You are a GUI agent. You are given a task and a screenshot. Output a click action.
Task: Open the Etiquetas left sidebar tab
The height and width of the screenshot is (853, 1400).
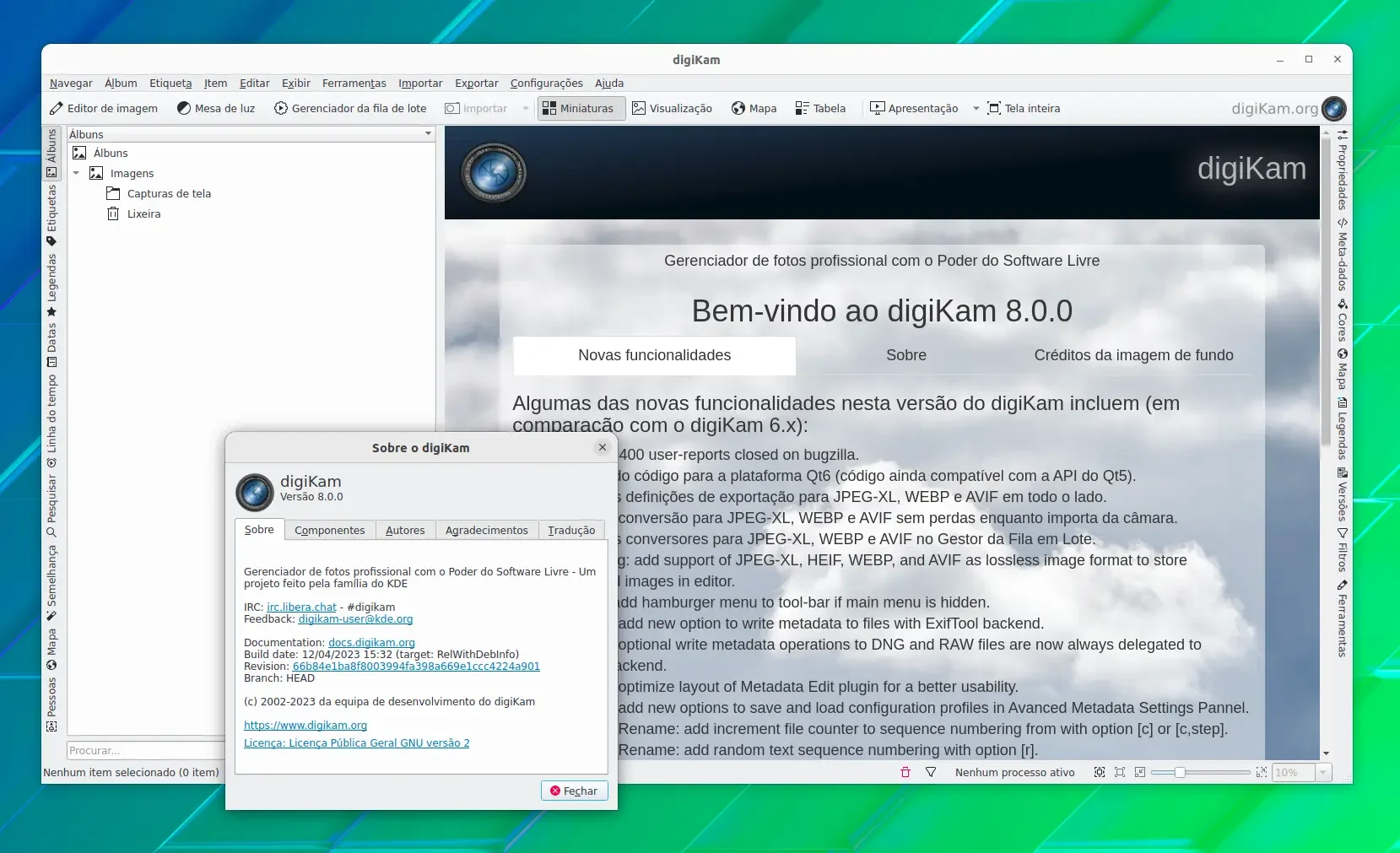click(x=51, y=215)
